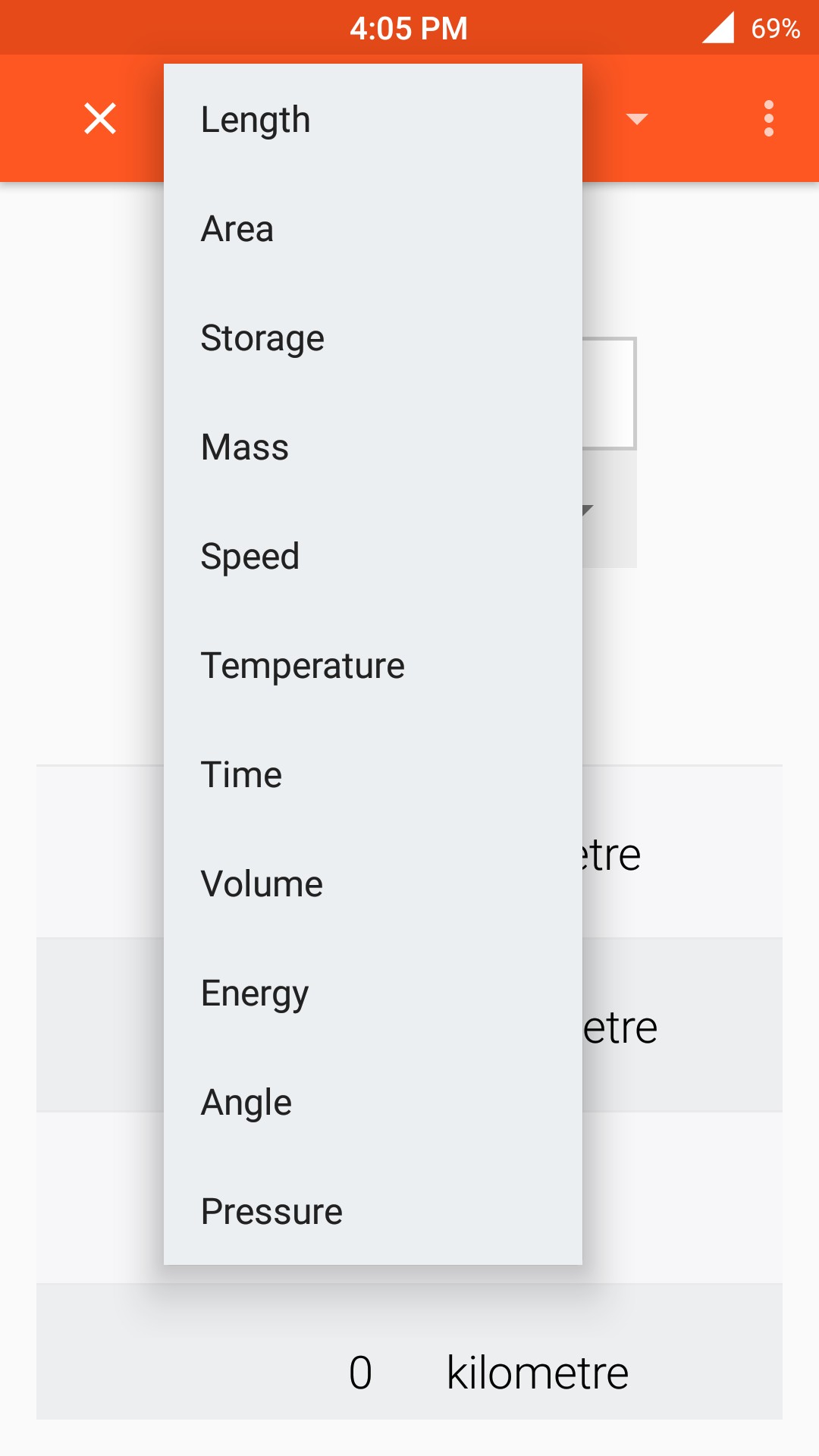Choose the Area category
The image size is (819, 1456).
[373, 229]
